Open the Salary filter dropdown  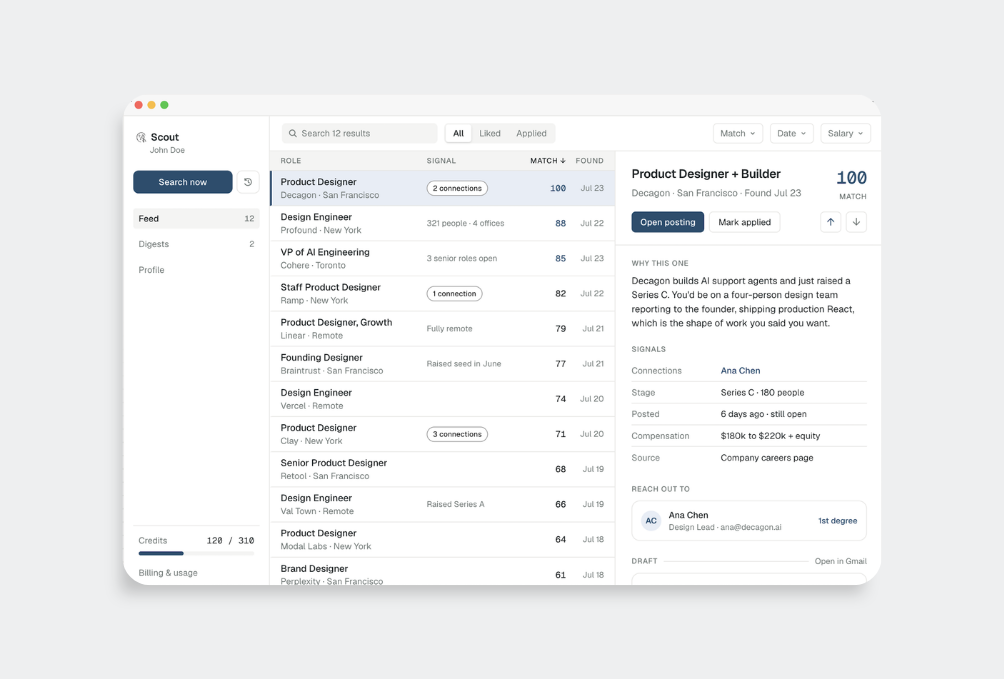click(x=845, y=133)
